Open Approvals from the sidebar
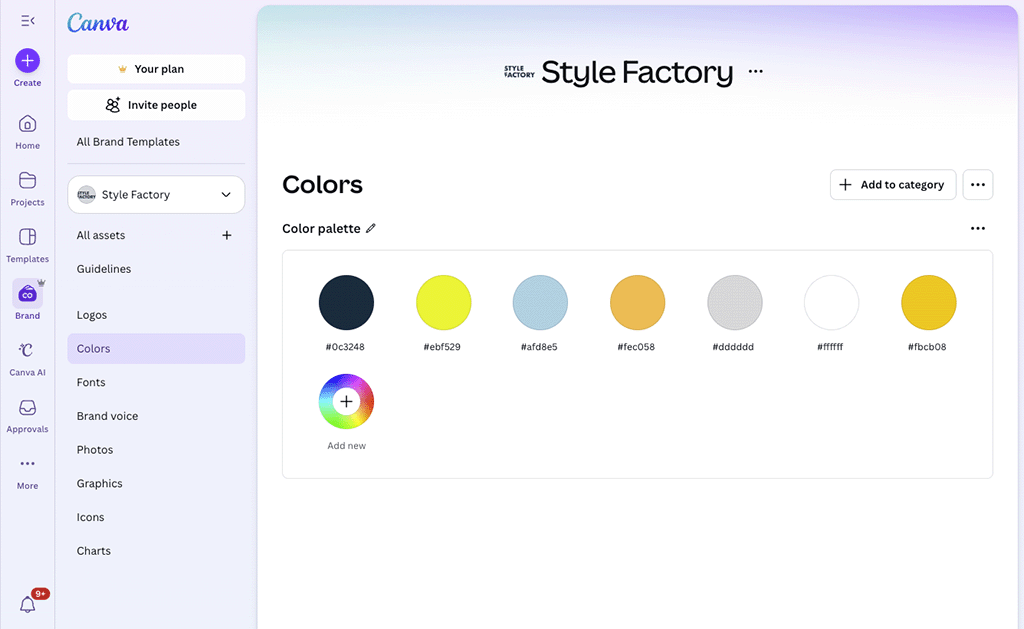The image size is (1024, 629). tap(26, 412)
